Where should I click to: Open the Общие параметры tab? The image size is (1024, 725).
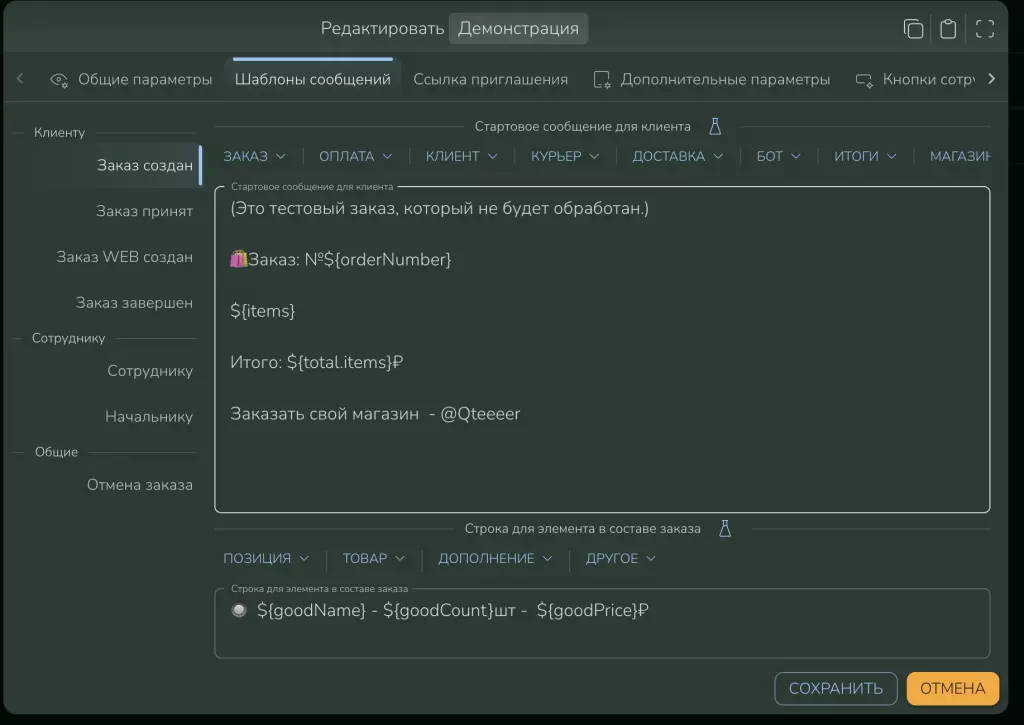131,80
